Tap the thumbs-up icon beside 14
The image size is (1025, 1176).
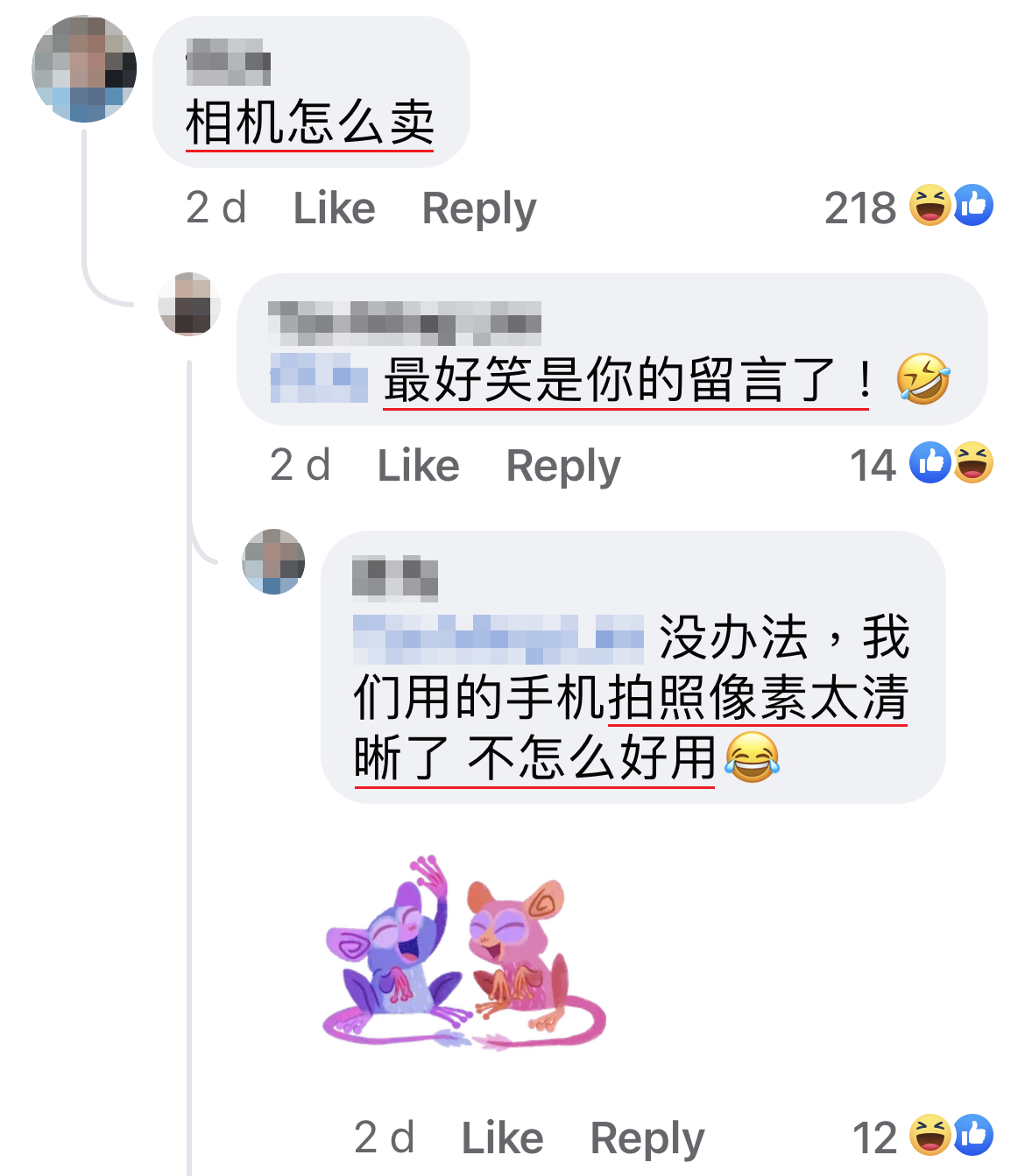930,462
